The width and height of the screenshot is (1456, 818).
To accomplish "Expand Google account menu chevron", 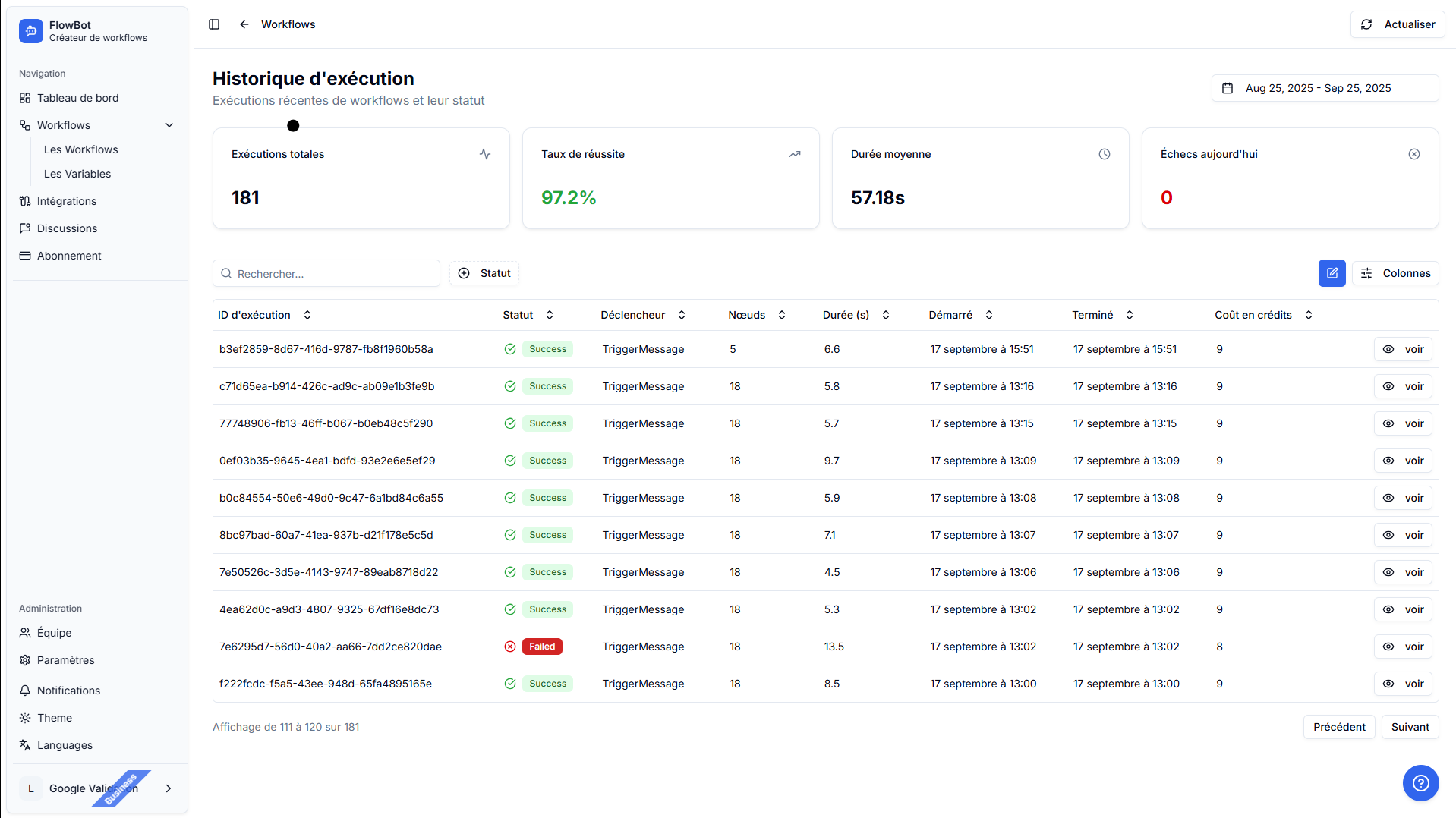I will [x=169, y=788].
